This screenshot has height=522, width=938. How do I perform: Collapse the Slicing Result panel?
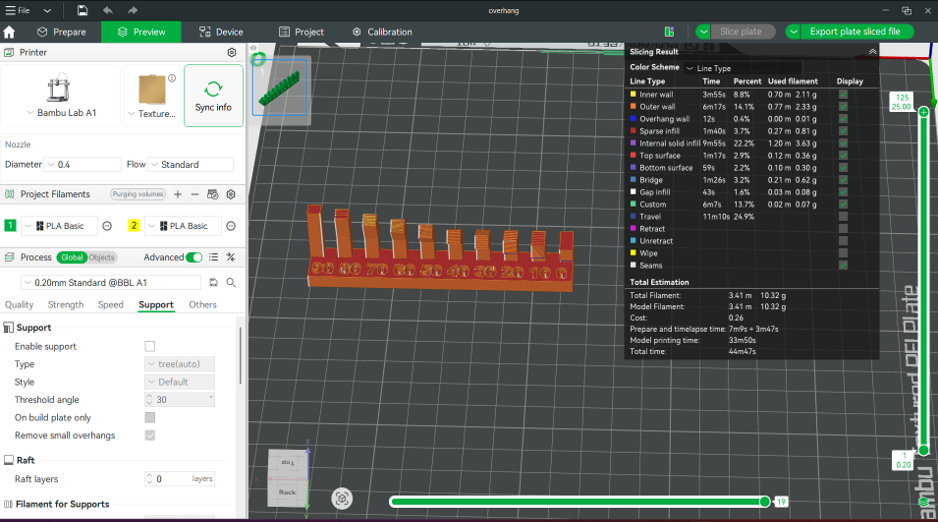(873, 52)
